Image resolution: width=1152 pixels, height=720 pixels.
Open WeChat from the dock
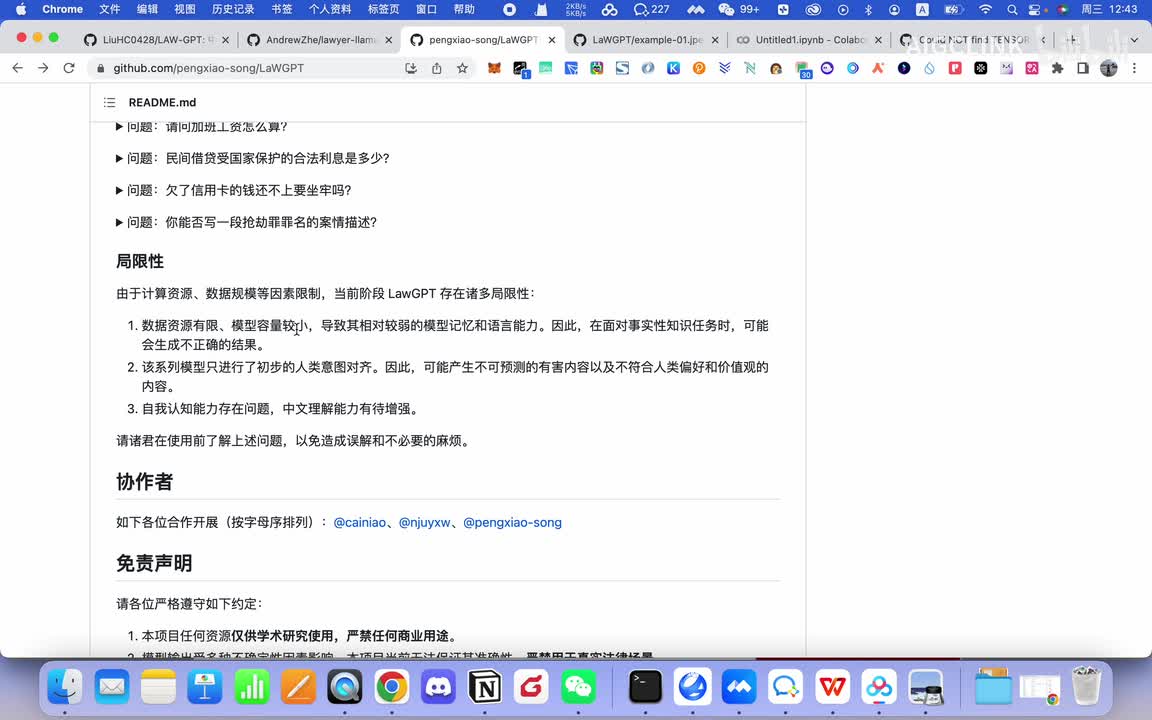coord(578,687)
